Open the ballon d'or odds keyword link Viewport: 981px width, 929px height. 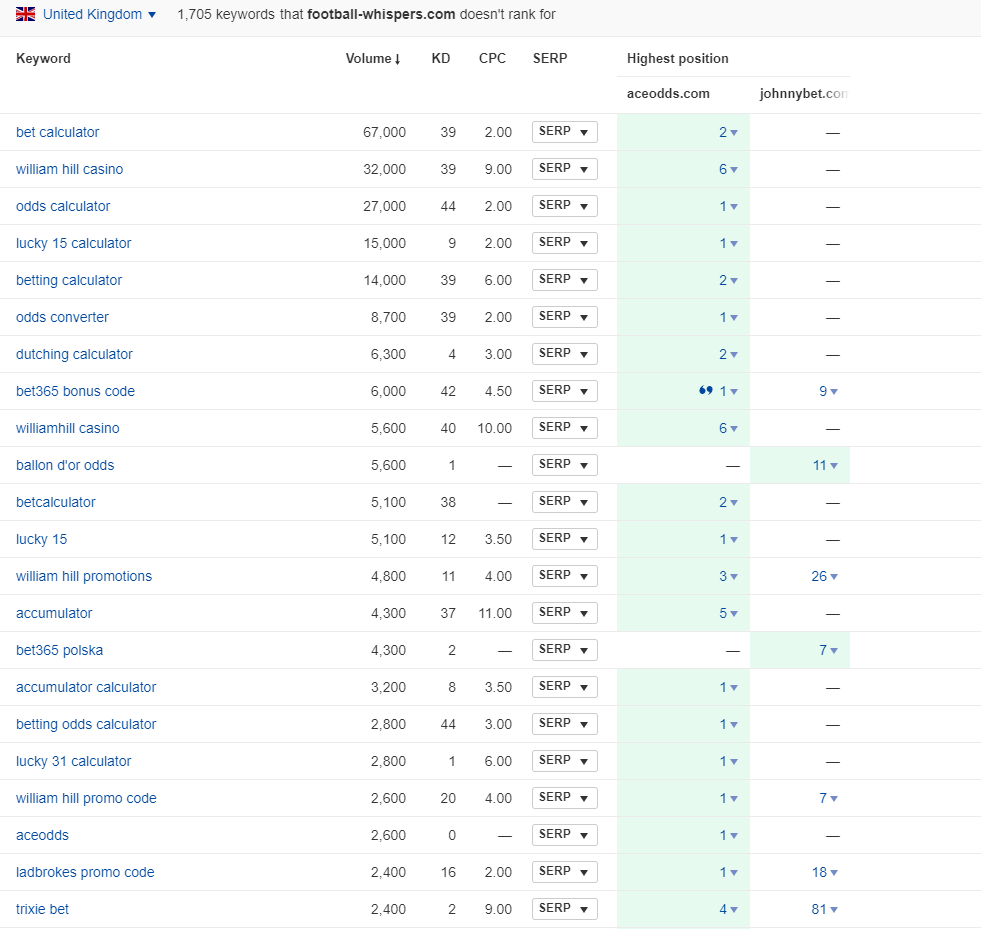pyautogui.click(x=65, y=465)
